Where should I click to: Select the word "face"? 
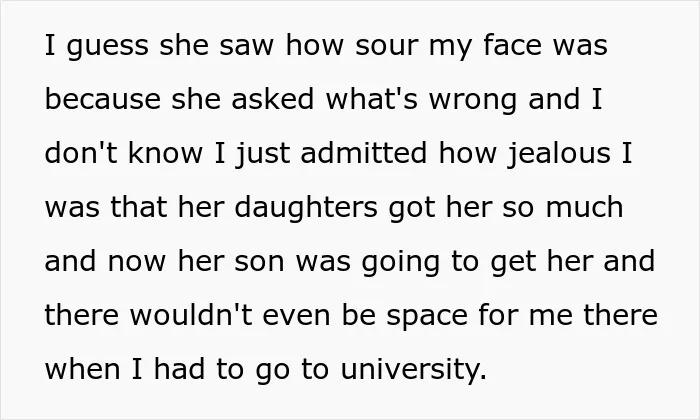click(512, 45)
